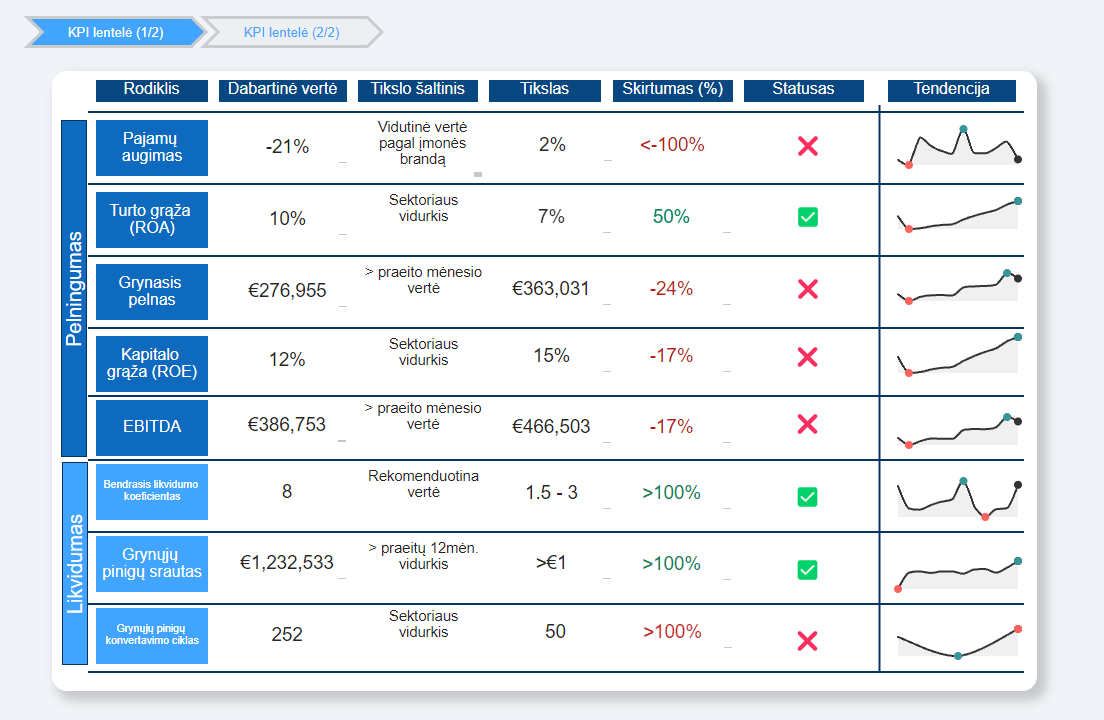Click red X status for Grynasis pelnas
The width and height of the screenshot is (1104, 720).
point(808,289)
